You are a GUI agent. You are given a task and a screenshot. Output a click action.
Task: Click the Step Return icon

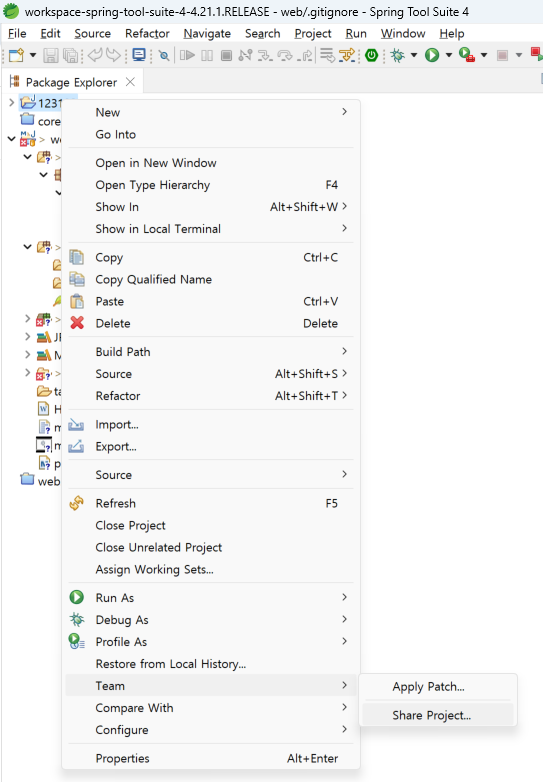[305, 55]
